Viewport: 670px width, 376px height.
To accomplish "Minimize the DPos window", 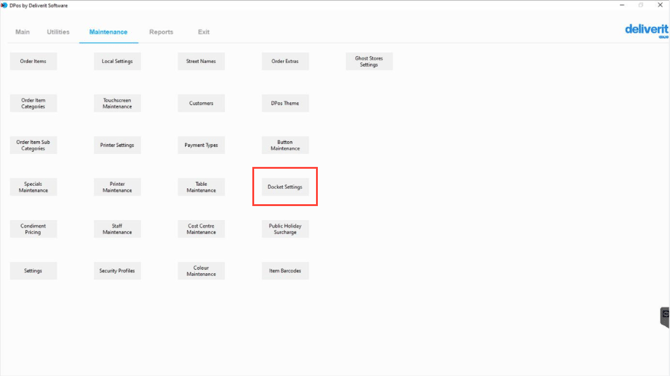I will [622, 5].
